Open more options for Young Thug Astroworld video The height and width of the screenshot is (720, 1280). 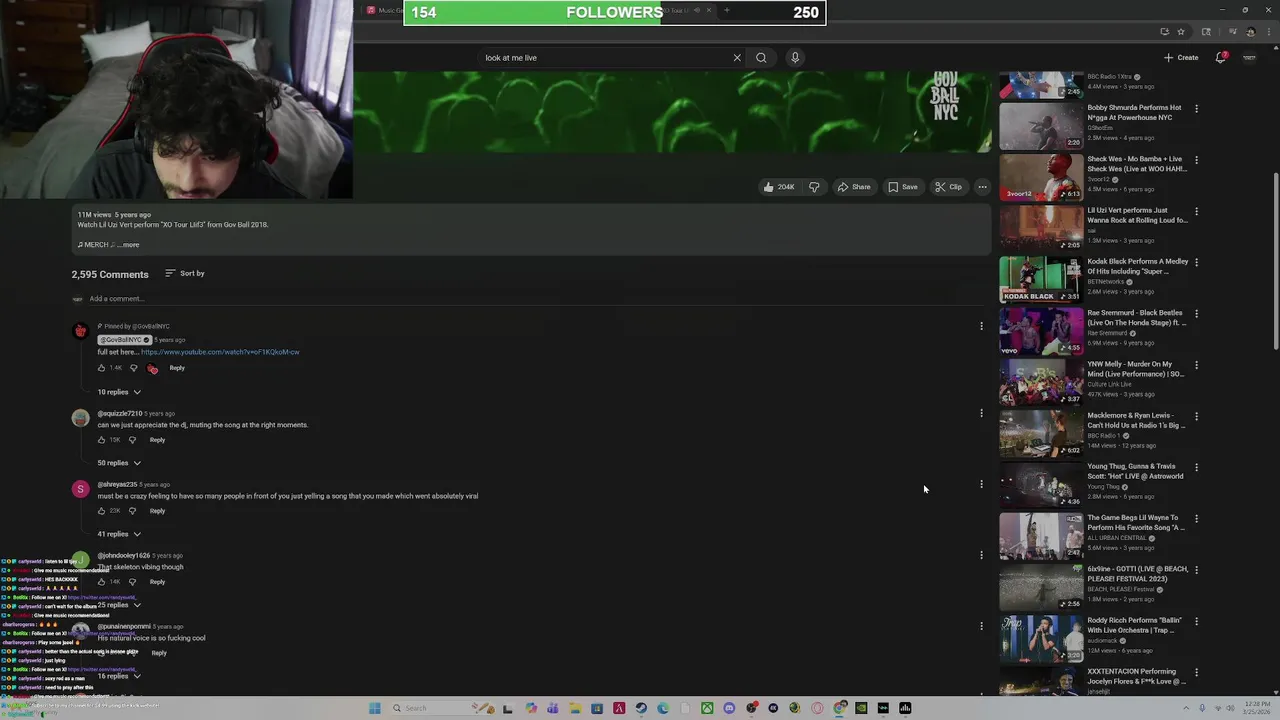click(x=1196, y=467)
